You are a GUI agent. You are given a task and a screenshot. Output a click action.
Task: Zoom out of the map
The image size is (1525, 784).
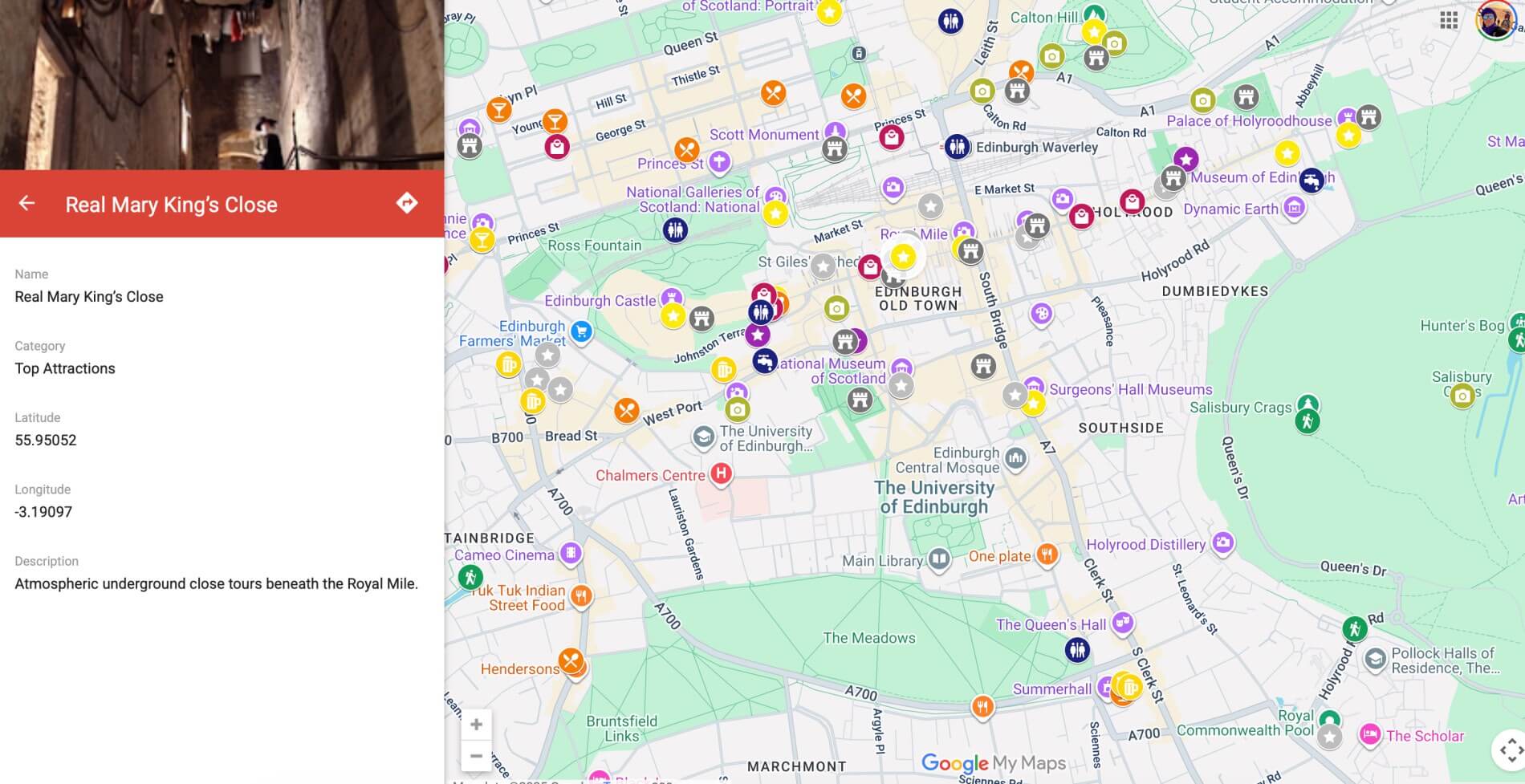click(476, 756)
